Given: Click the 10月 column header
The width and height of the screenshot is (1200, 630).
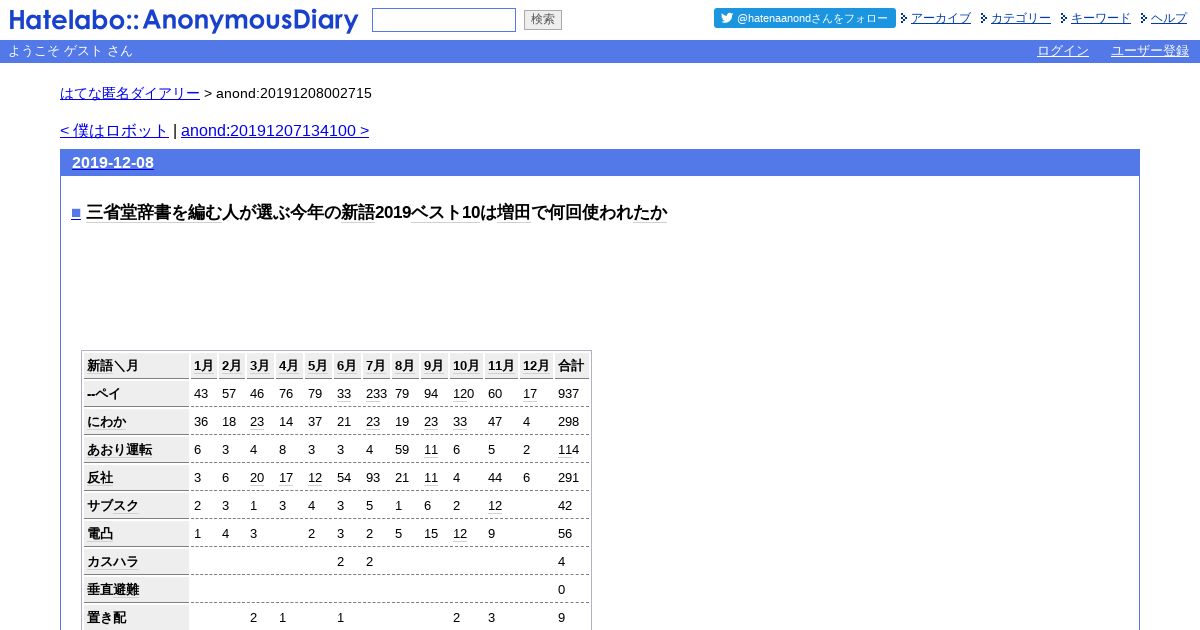Looking at the screenshot, I should coord(466,366).
